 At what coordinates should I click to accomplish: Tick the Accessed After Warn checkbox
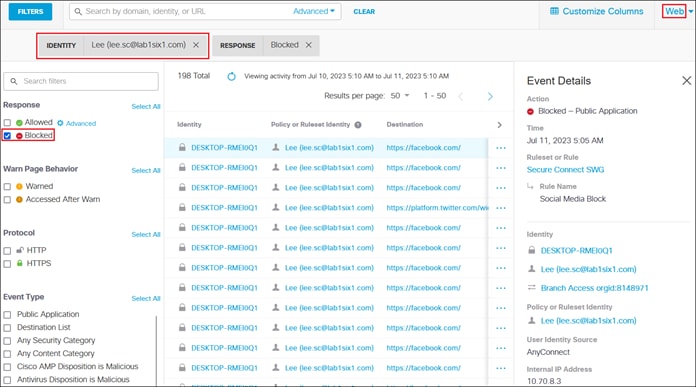7,200
